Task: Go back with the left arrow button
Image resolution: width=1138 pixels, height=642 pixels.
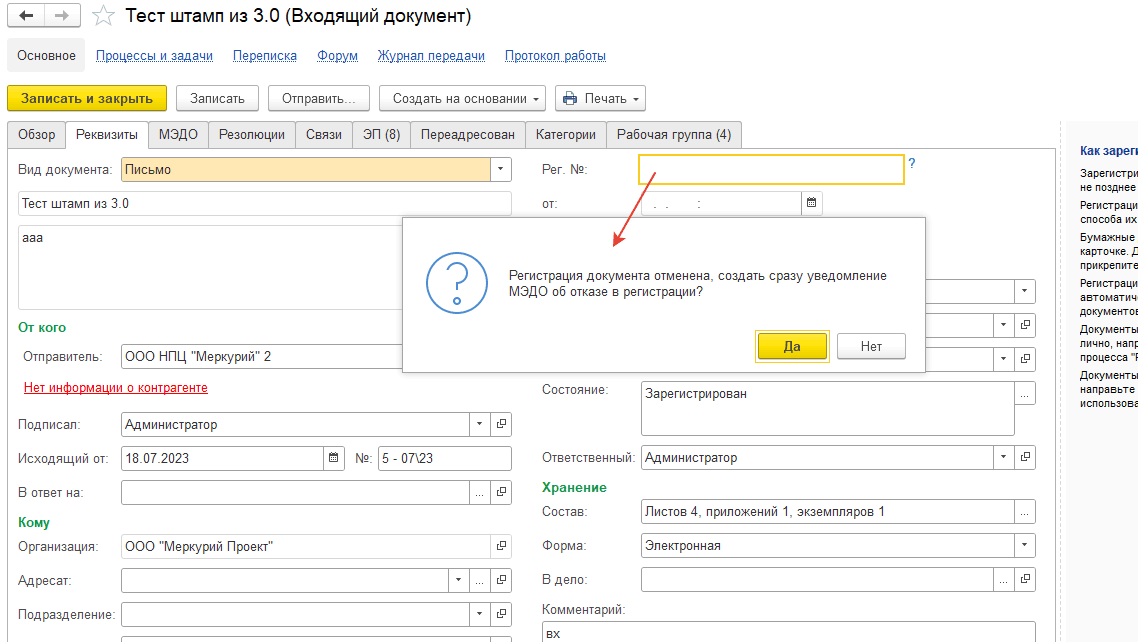Action: point(26,15)
